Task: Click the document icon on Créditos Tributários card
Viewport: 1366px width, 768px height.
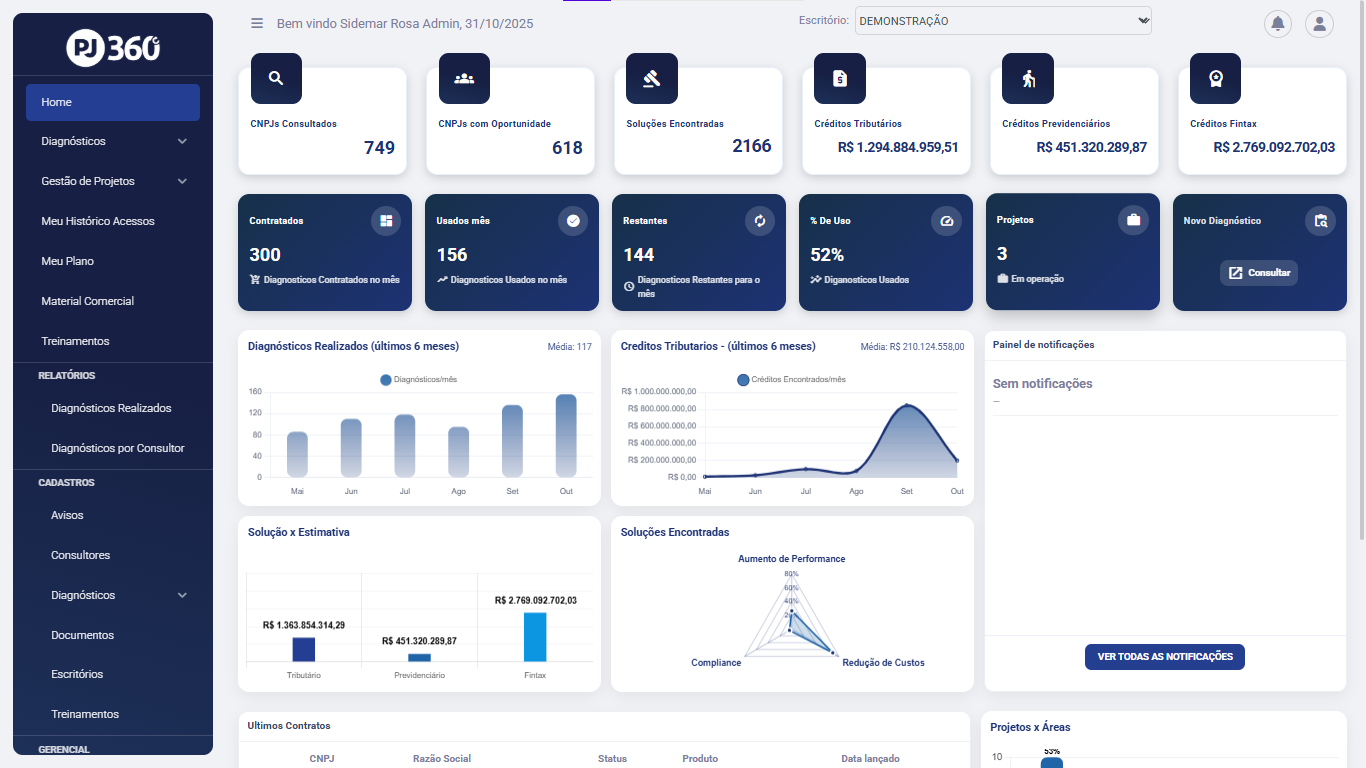Action: click(839, 78)
